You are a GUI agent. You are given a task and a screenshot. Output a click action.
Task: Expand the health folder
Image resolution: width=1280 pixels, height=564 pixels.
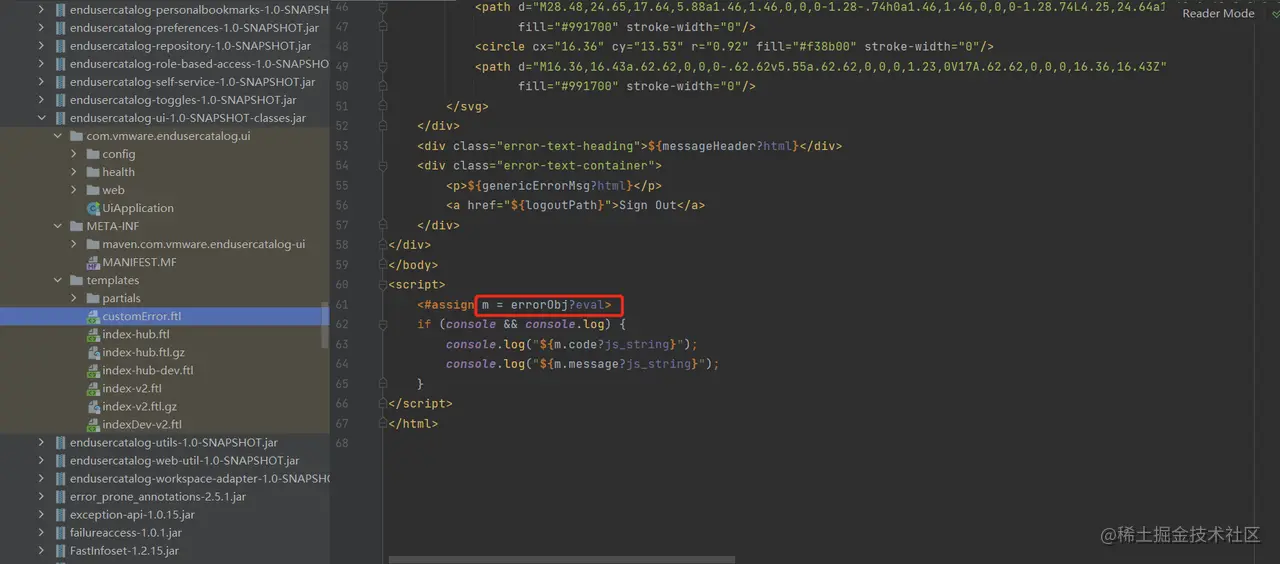[74, 172]
